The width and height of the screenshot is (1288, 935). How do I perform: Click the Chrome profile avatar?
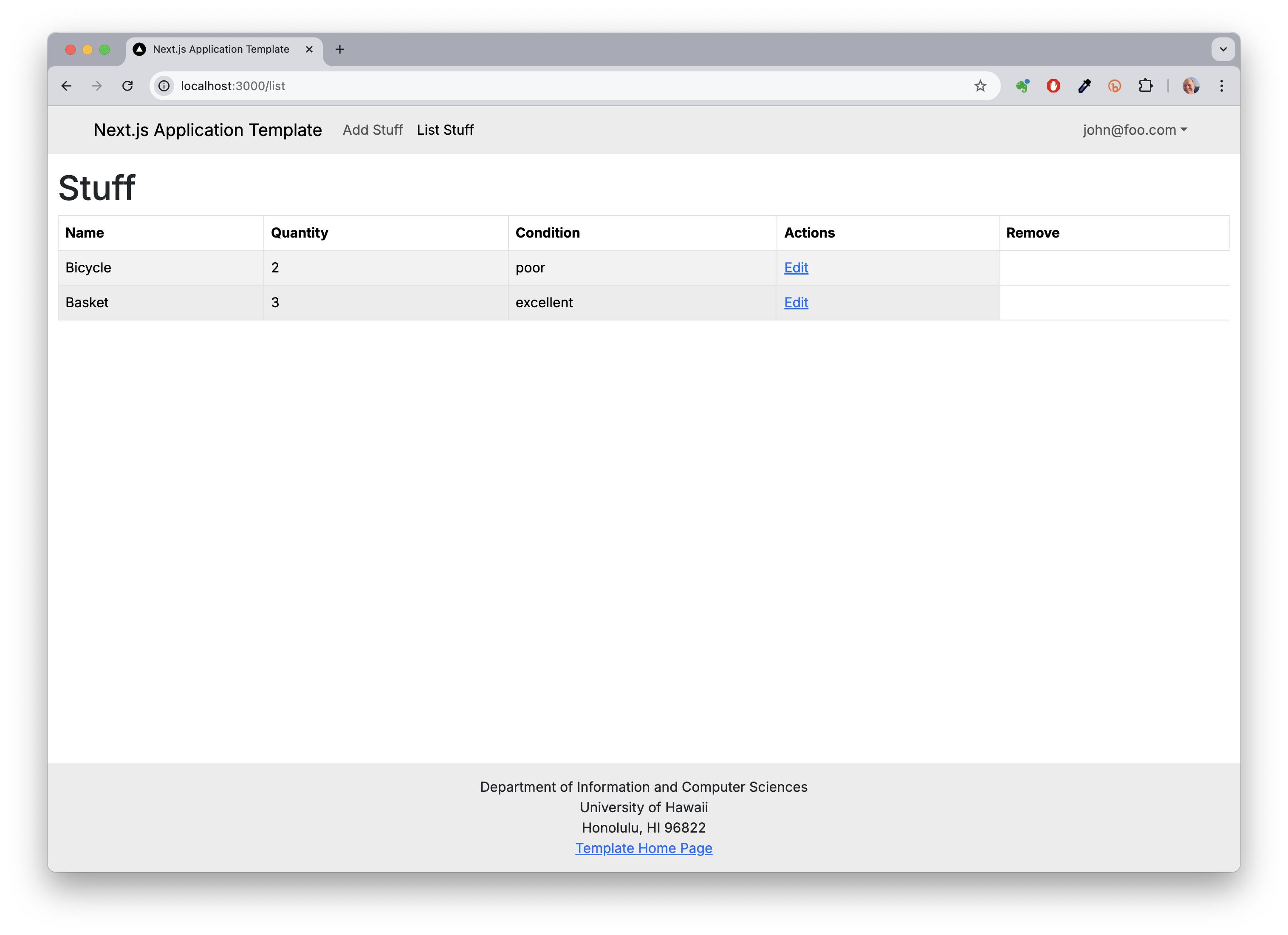click(1190, 86)
